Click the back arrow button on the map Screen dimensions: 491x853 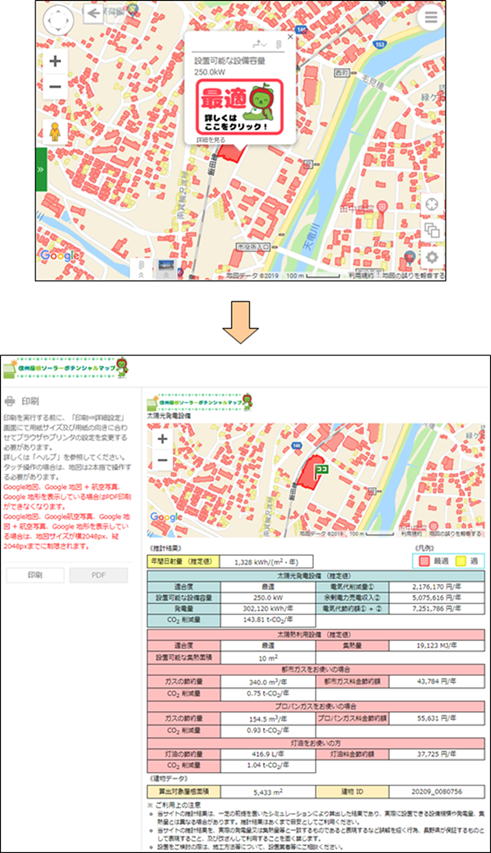click(94, 14)
